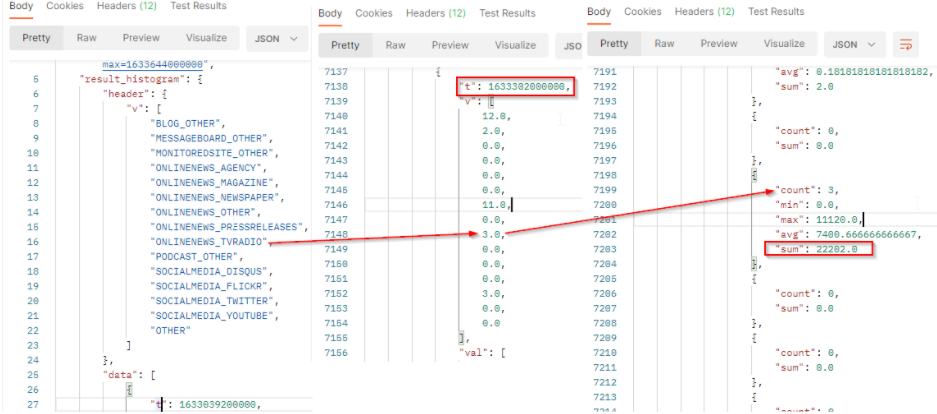Expand the partially hidden JSON dropdown in middle panel

click(x=571, y=45)
